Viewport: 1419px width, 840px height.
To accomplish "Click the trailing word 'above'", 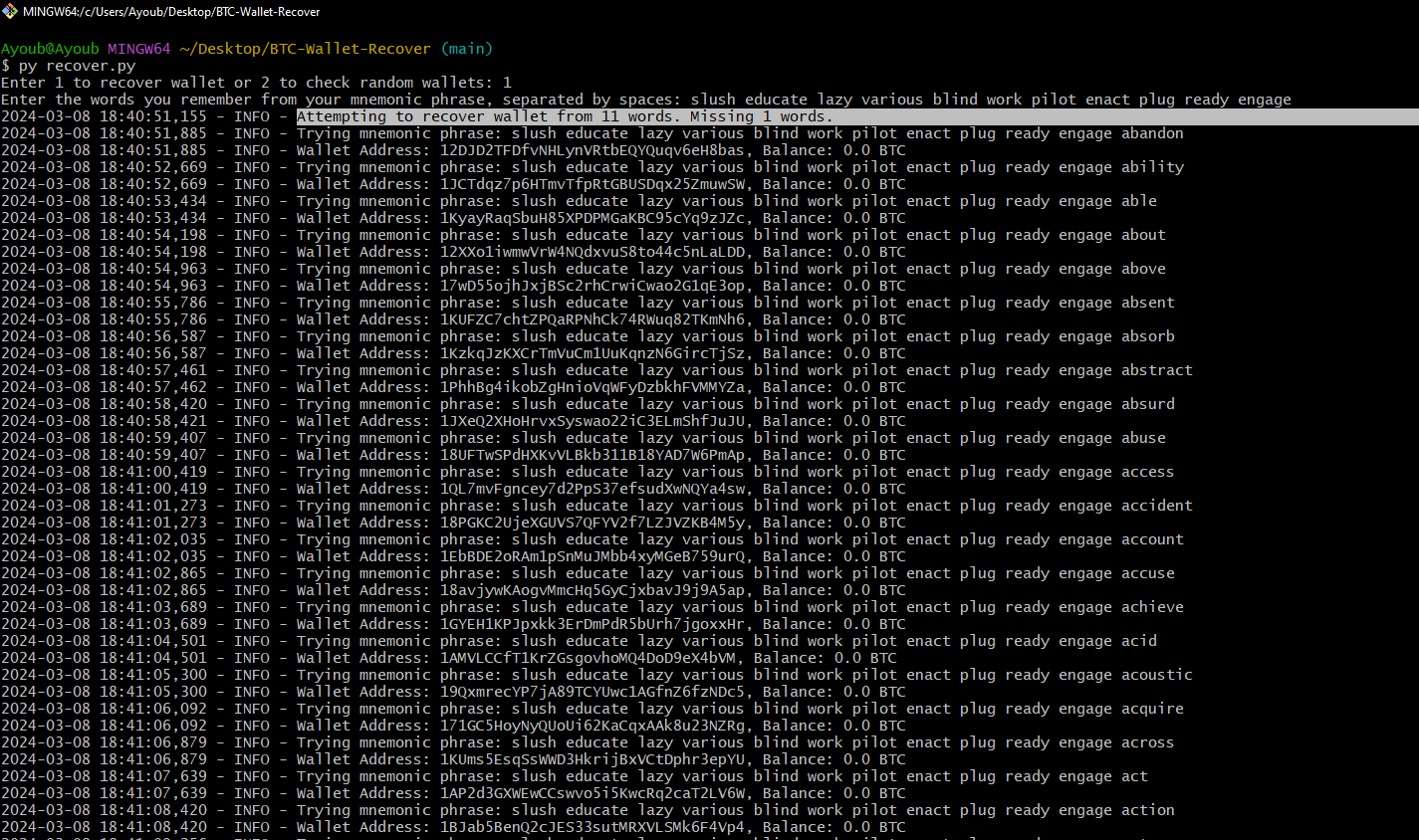I will 1143,269.
